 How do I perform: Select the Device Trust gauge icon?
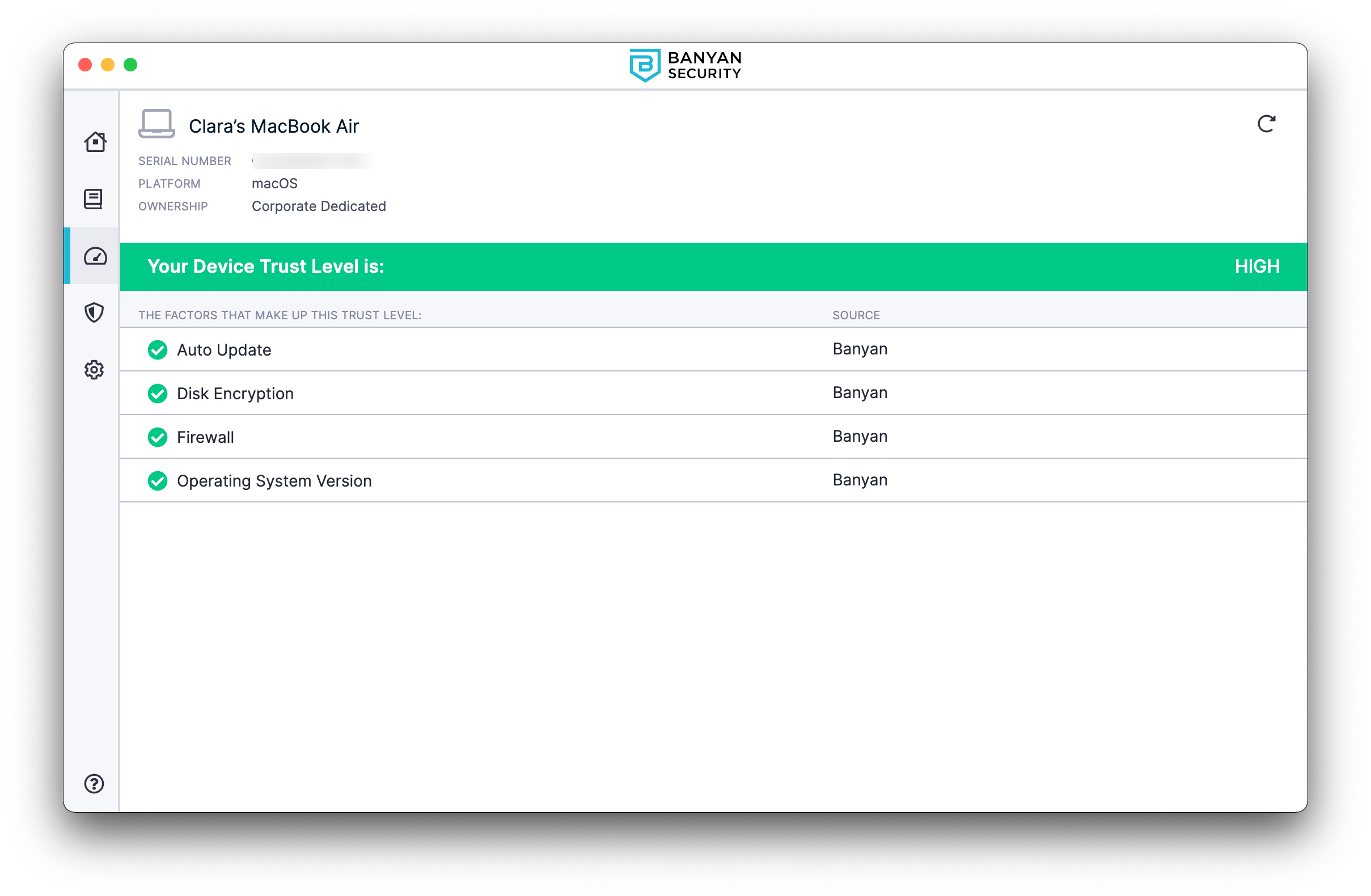pyautogui.click(x=95, y=256)
